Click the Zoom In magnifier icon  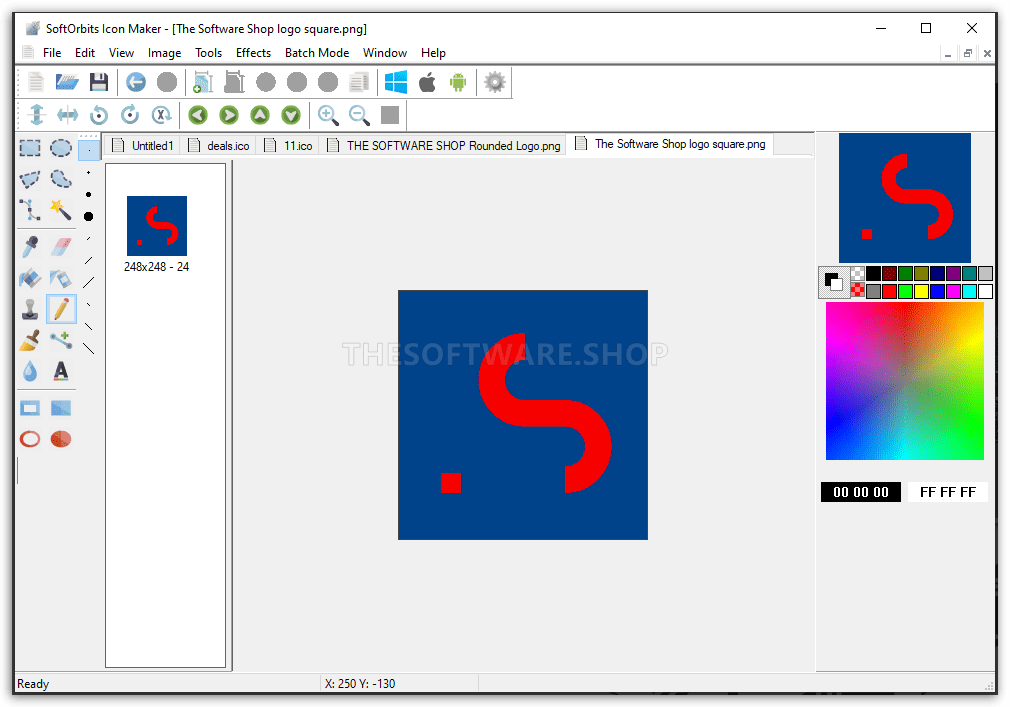(329, 115)
